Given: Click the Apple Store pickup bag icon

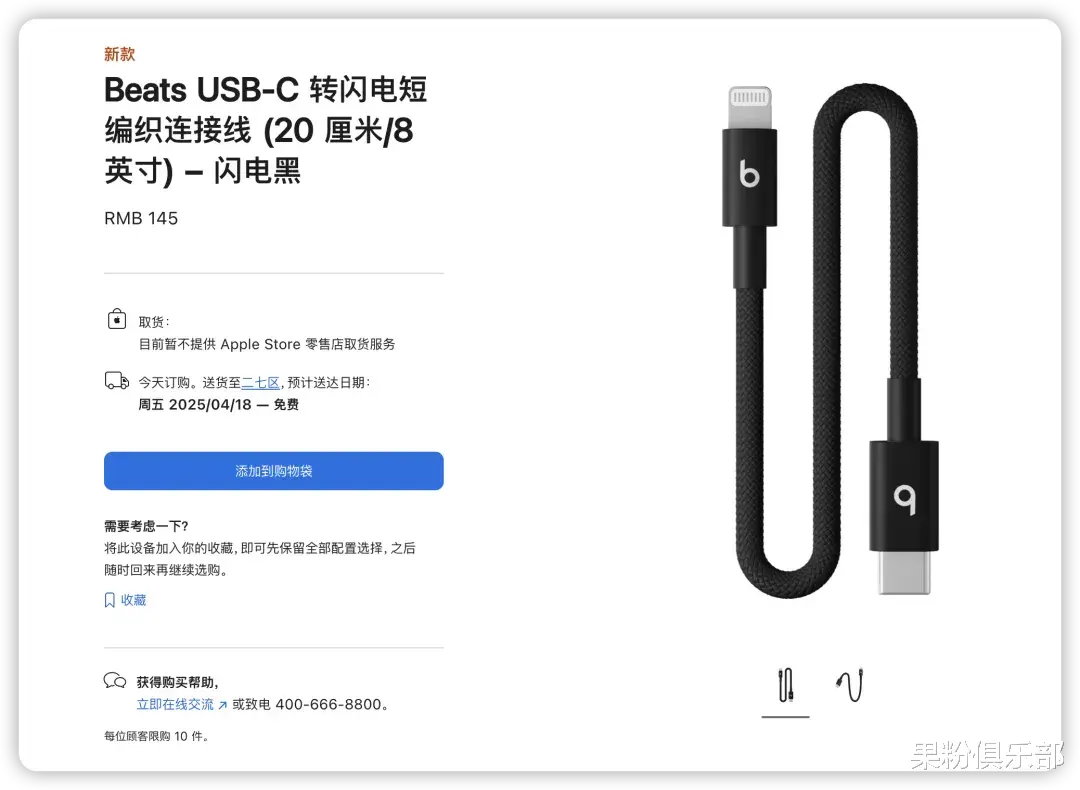Looking at the screenshot, I should click(117, 319).
